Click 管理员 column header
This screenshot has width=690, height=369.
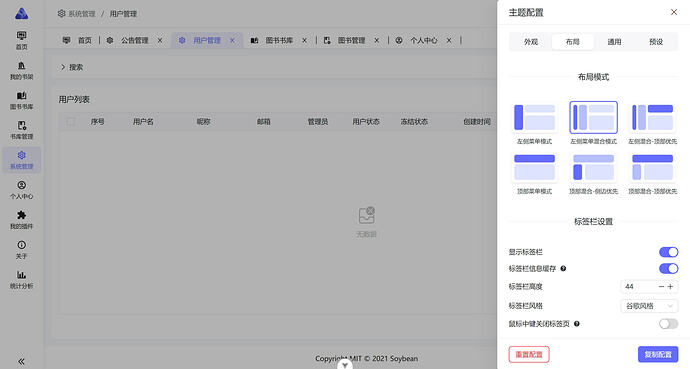[x=318, y=121]
